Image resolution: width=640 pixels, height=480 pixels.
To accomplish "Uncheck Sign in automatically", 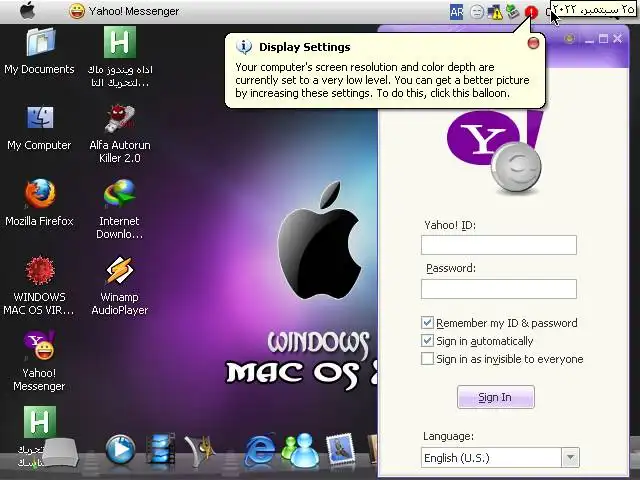I will coord(427,341).
